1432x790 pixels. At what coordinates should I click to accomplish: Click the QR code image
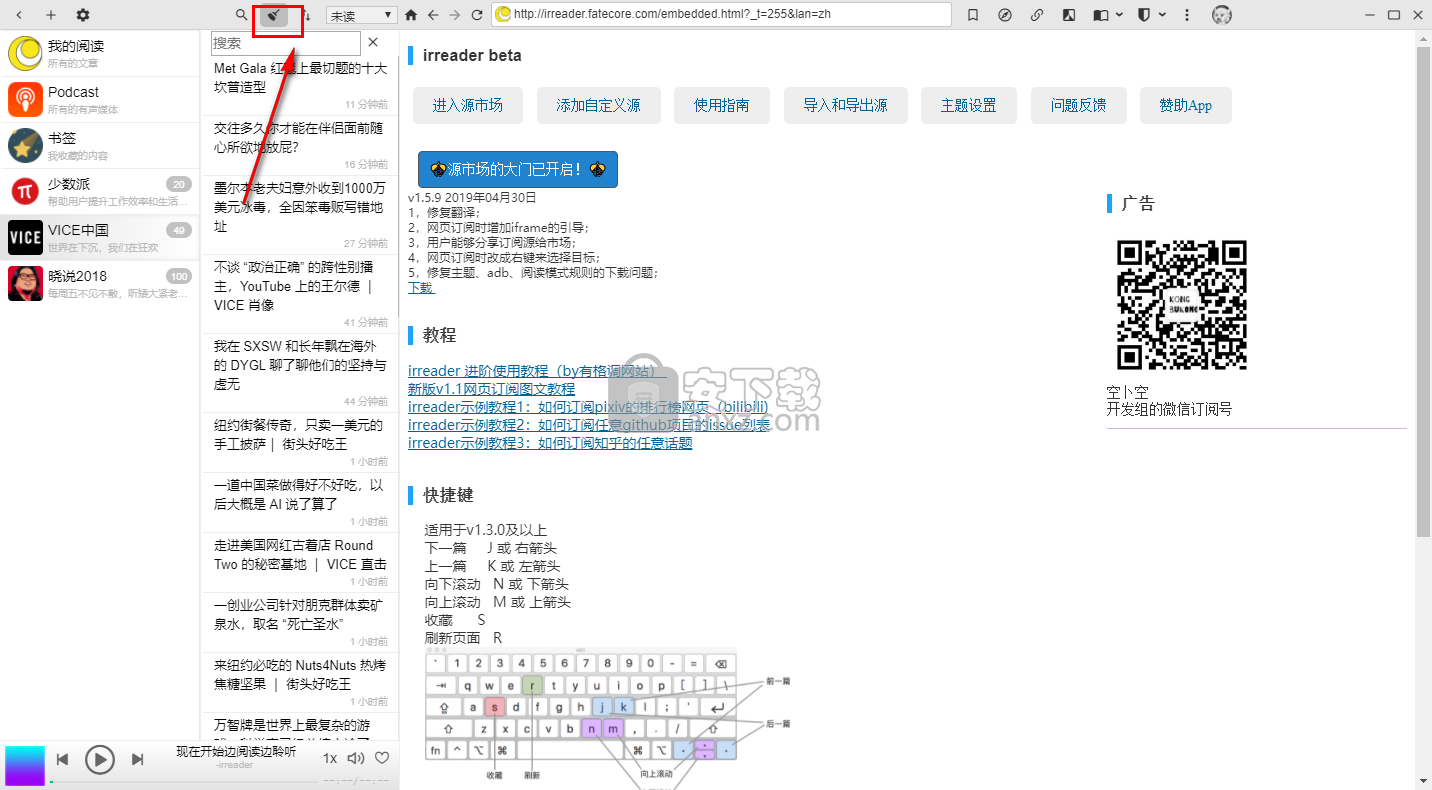point(1181,305)
